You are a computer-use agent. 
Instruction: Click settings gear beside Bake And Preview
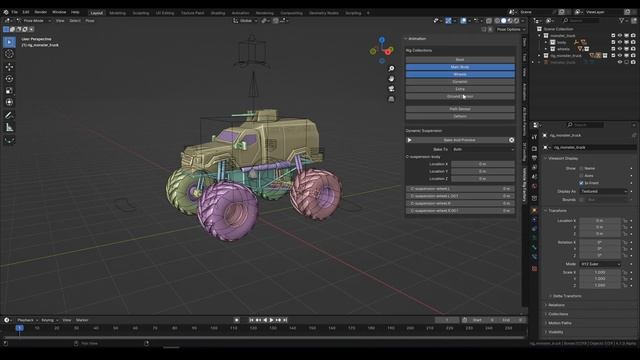click(x=511, y=140)
